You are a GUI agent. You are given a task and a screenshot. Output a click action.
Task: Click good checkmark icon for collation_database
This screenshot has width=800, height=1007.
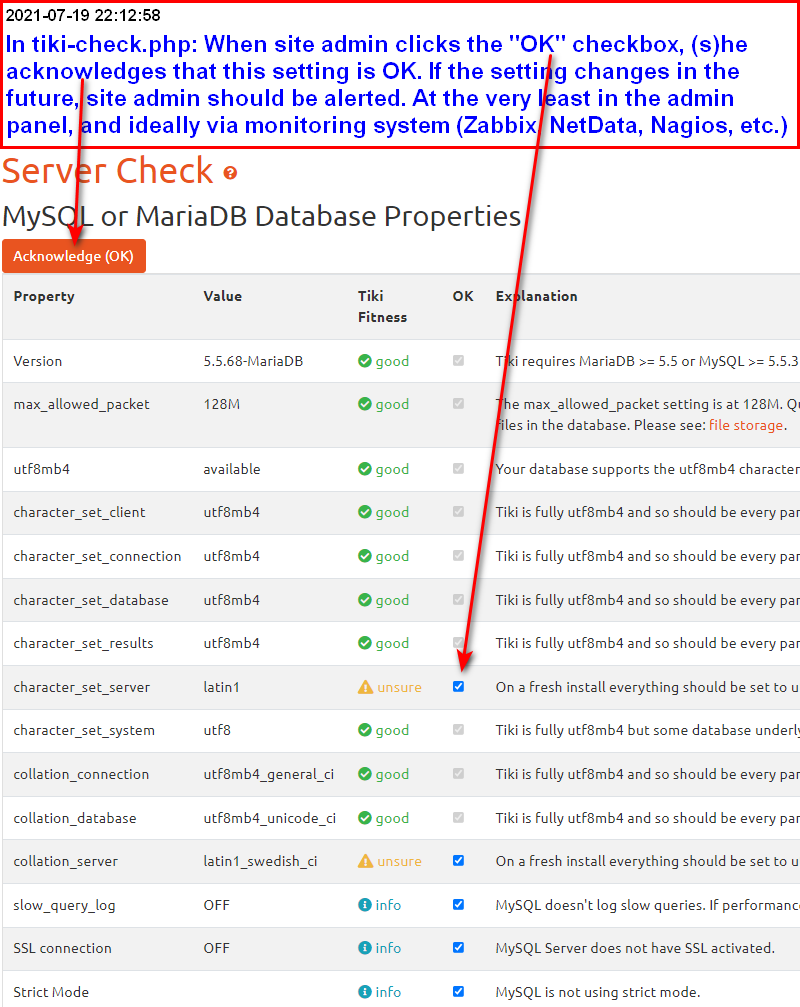coord(365,818)
